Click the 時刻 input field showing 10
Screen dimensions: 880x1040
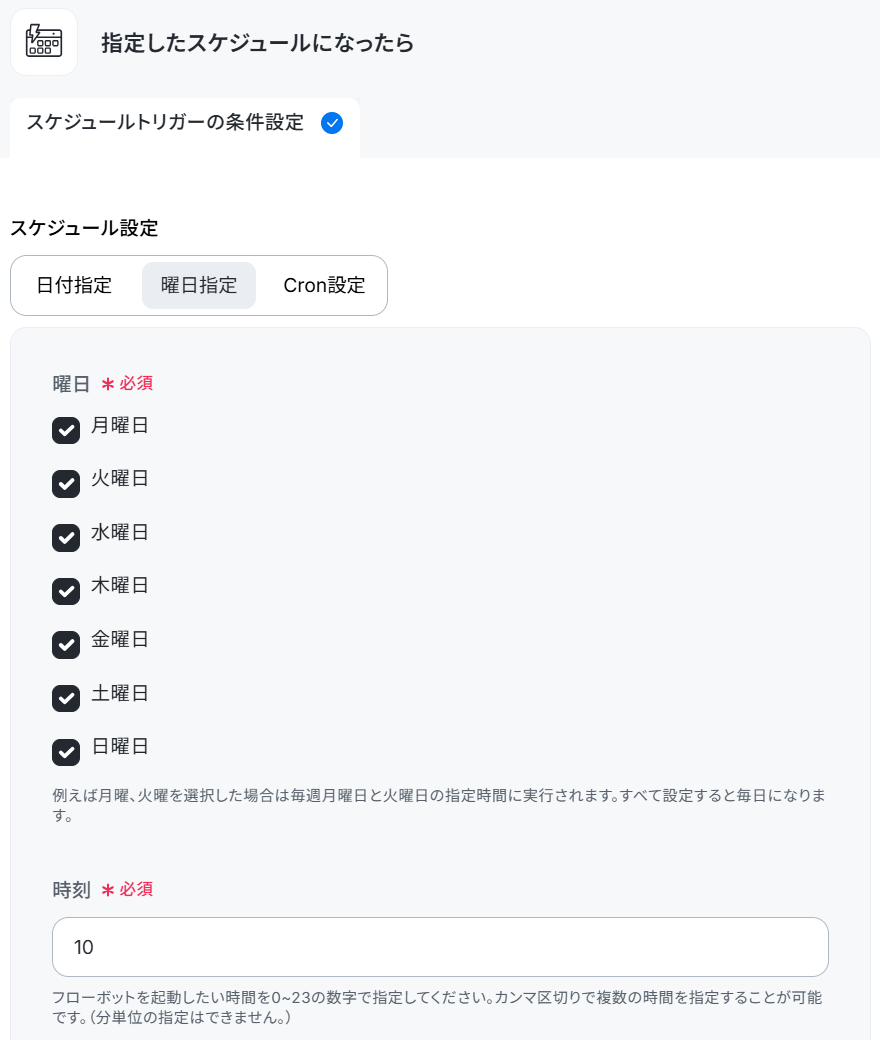440,947
